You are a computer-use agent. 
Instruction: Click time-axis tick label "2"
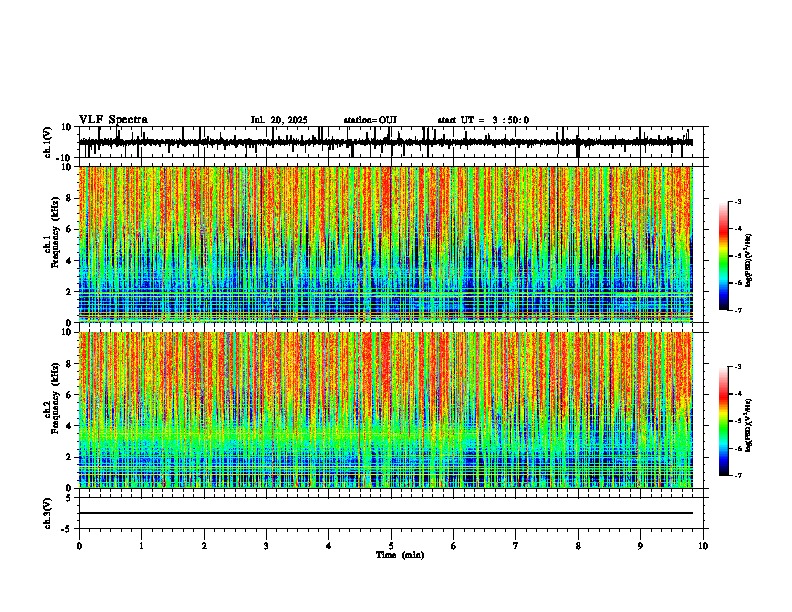click(204, 546)
